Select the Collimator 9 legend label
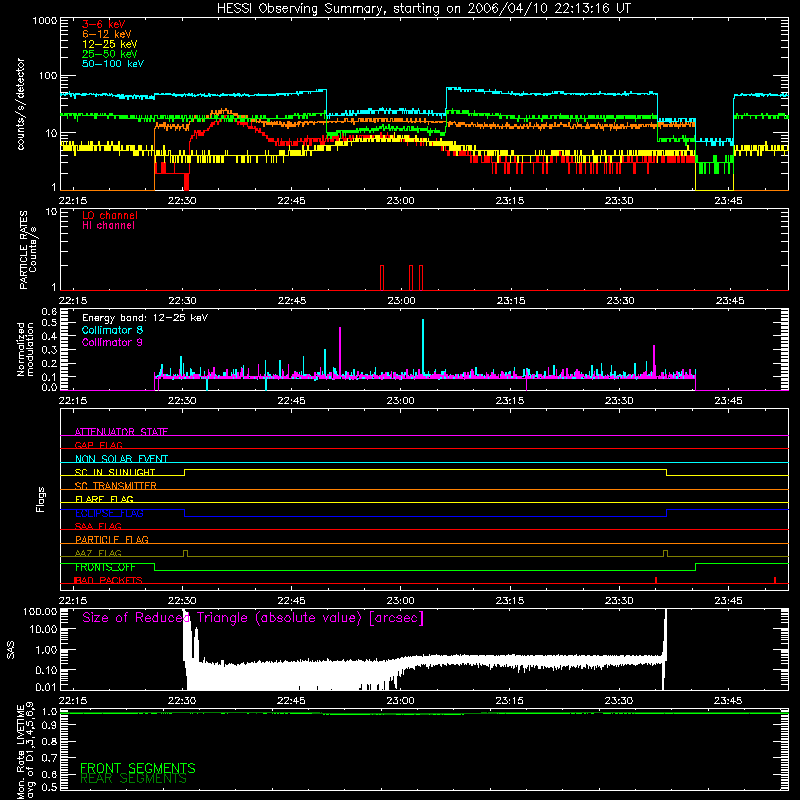Viewport: 800px width, 800px height. point(112,342)
